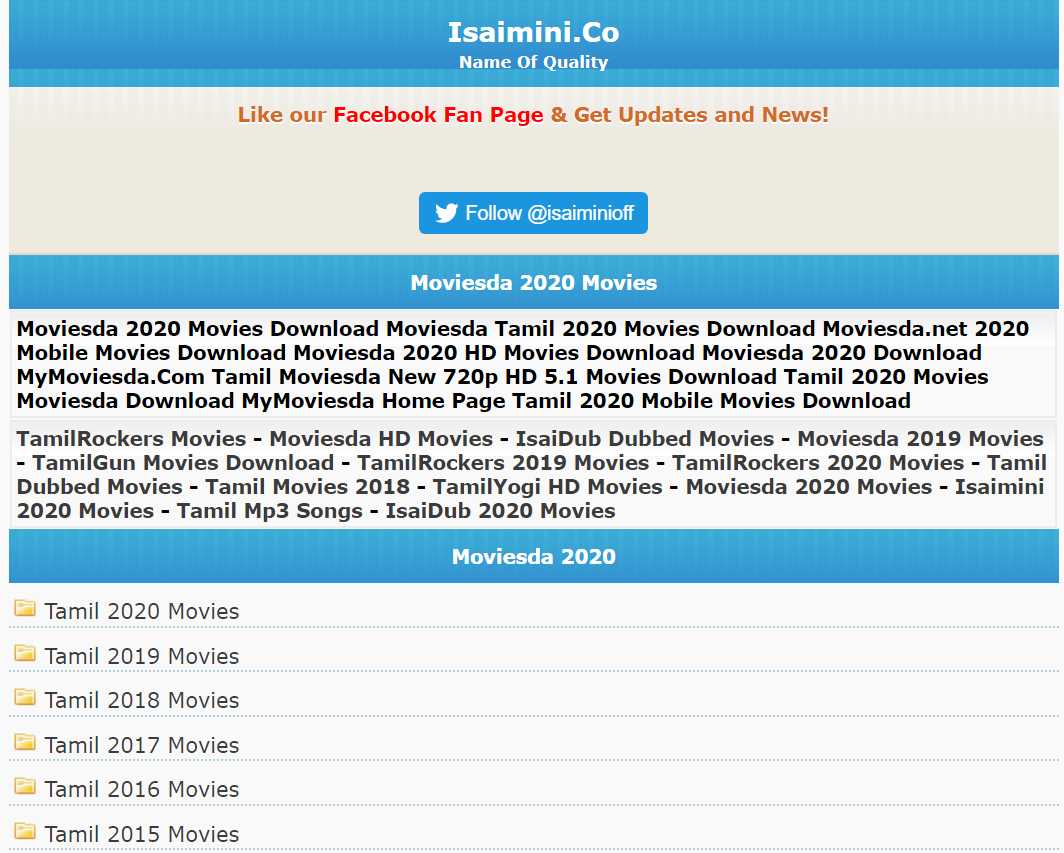
Task: Go to Moviesda 2019 Movies link
Action: pos(920,439)
